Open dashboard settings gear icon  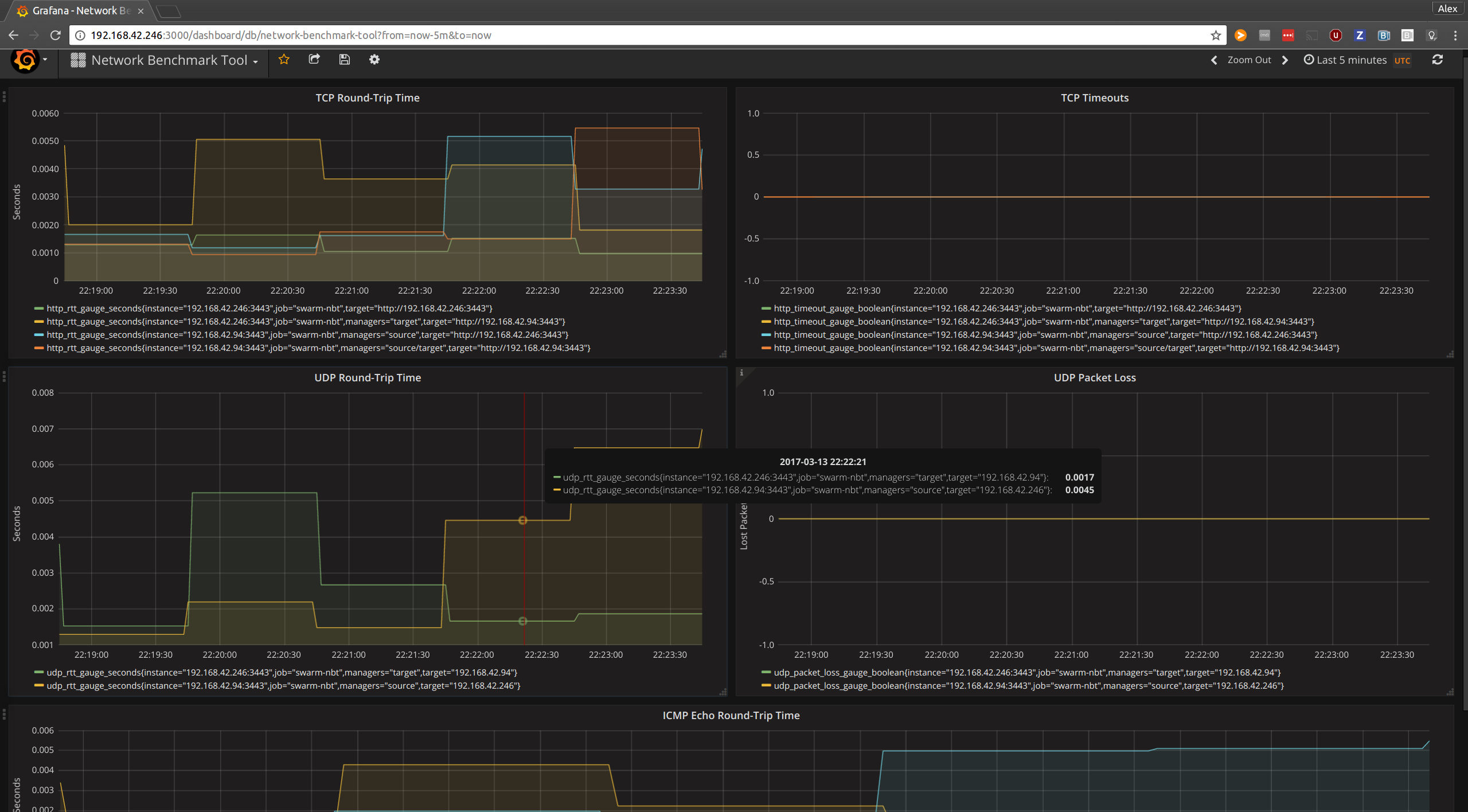(374, 60)
